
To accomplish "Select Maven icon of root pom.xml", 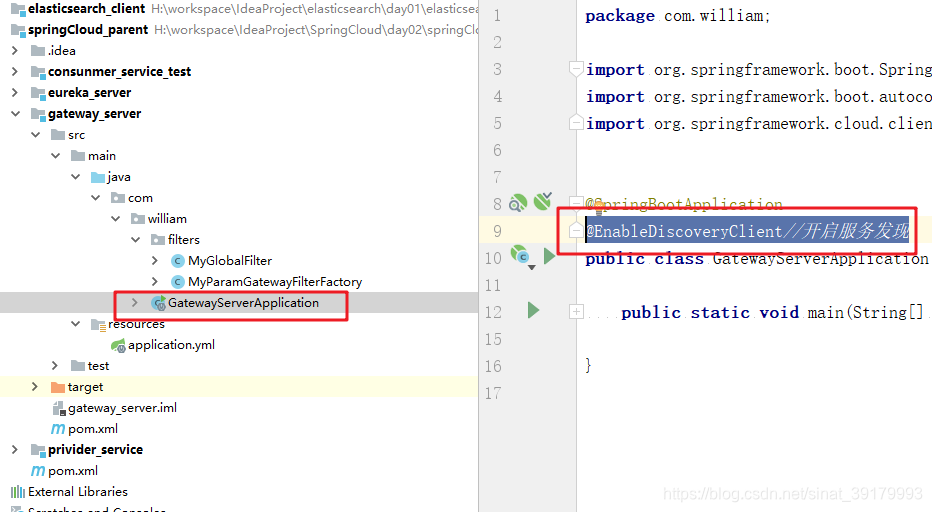I will [38, 470].
